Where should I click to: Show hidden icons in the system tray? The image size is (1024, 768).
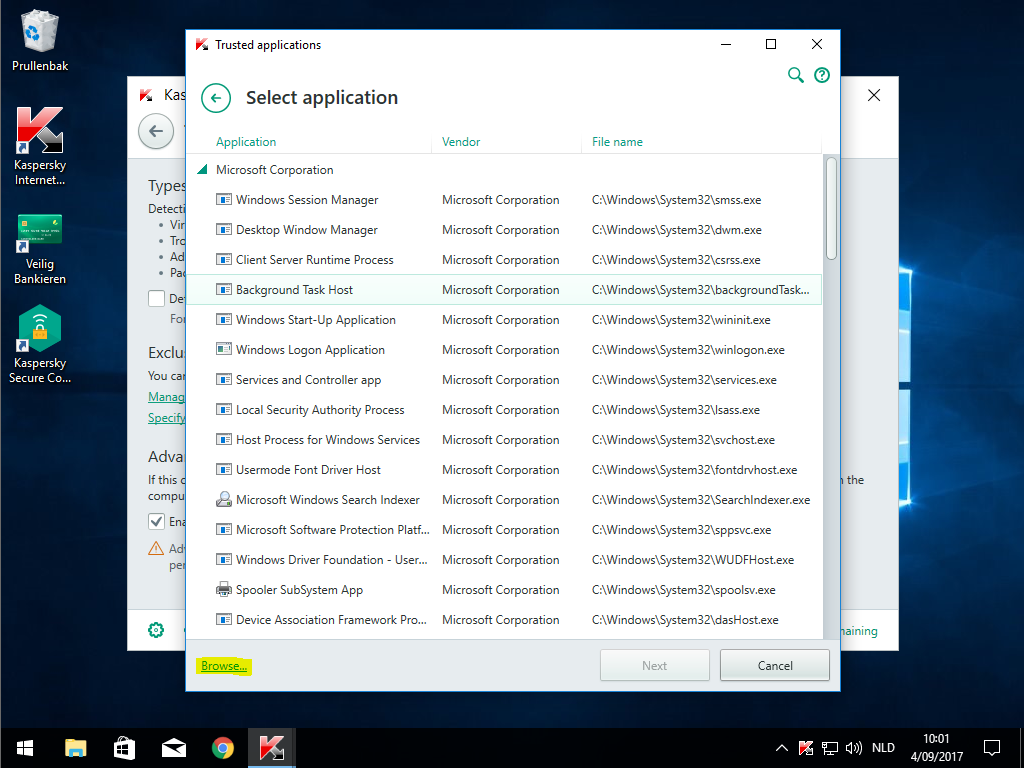click(x=781, y=748)
